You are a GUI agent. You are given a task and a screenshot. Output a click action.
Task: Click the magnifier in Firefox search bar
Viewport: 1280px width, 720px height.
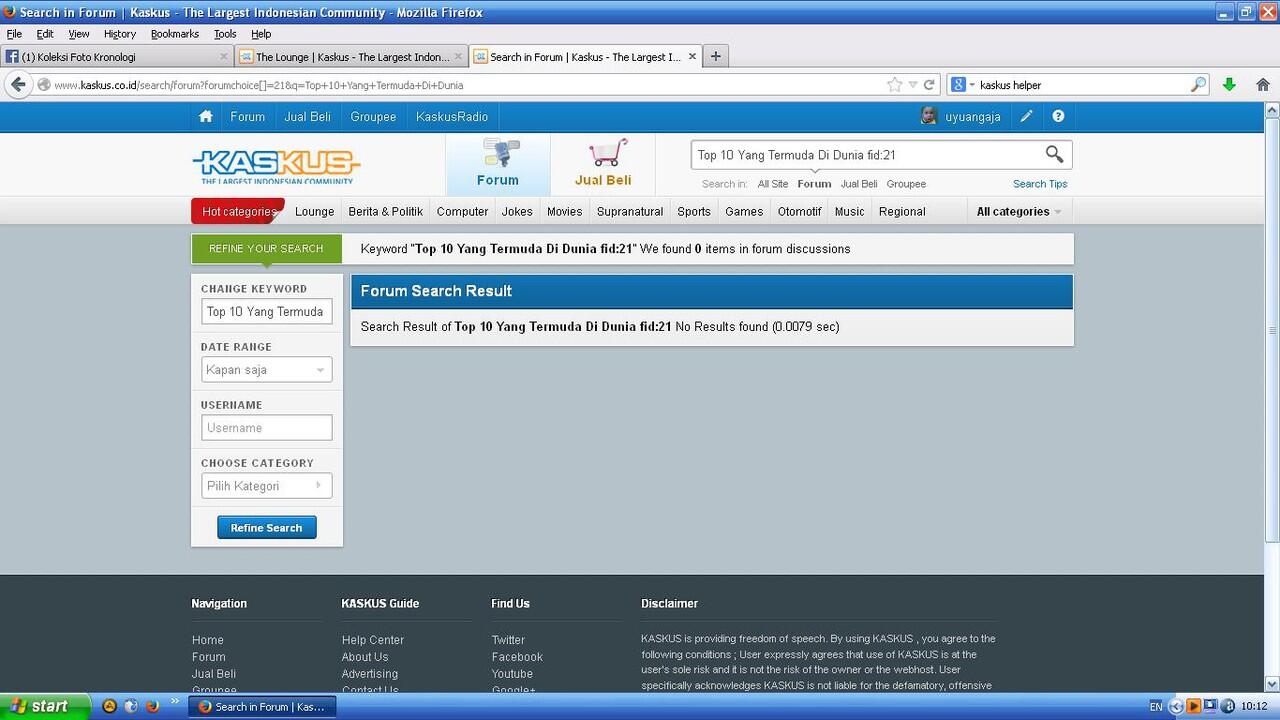[1198, 85]
